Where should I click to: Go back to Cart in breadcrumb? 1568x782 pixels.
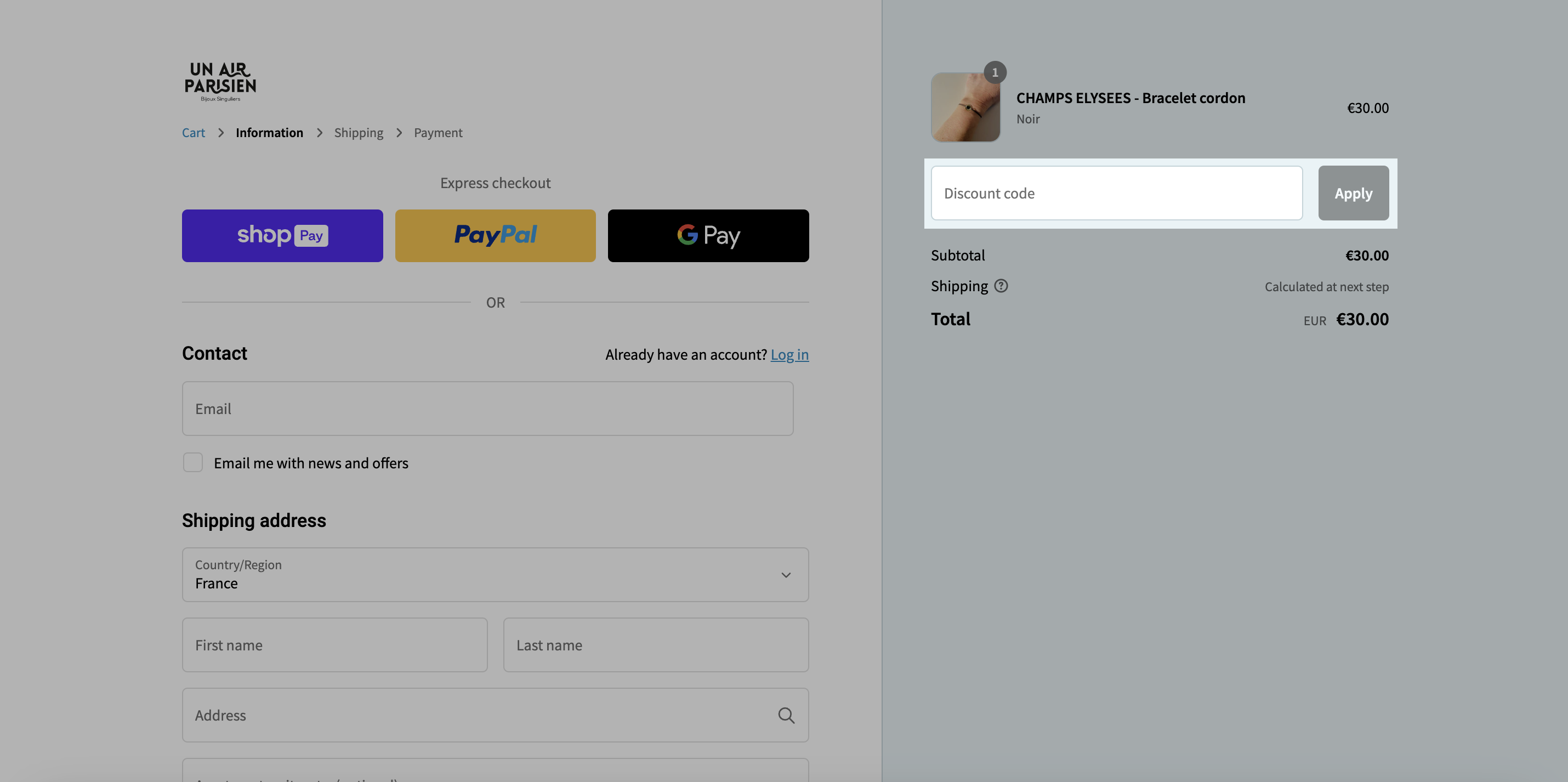click(x=194, y=133)
